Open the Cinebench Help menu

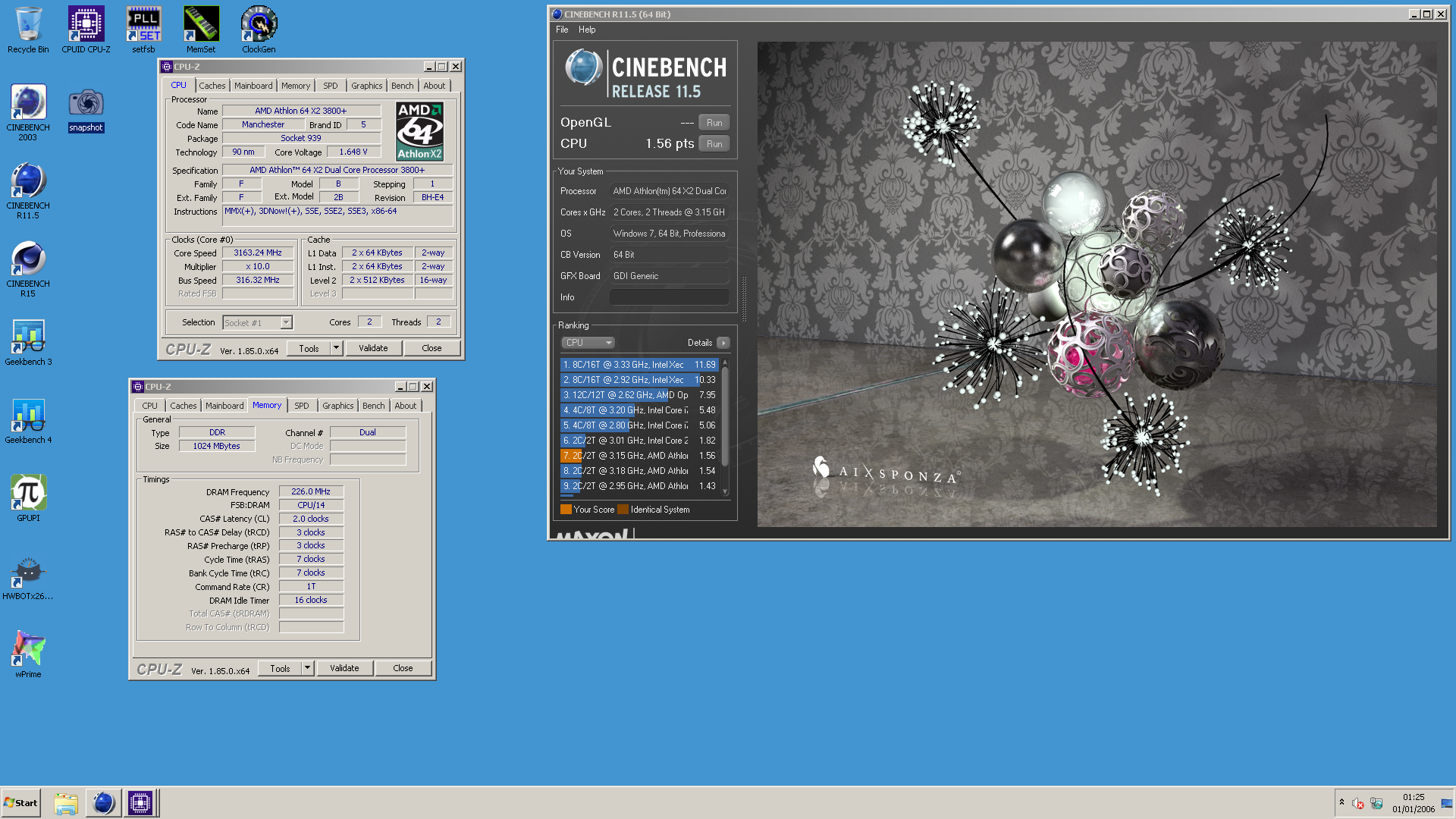coord(587,30)
